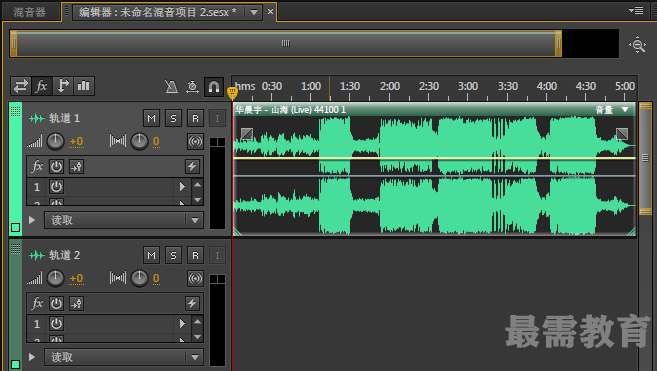Click Track 1 volume knob

(x=55, y=141)
